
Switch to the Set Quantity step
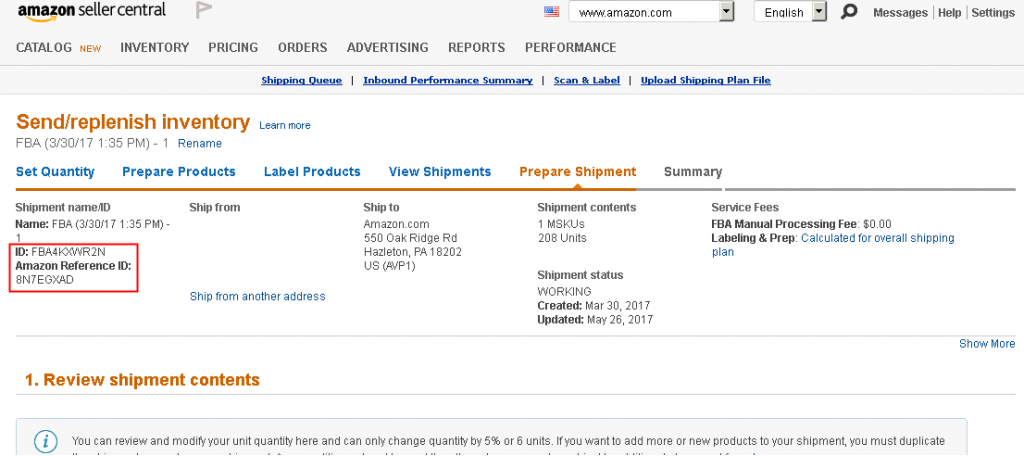click(x=55, y=171)
